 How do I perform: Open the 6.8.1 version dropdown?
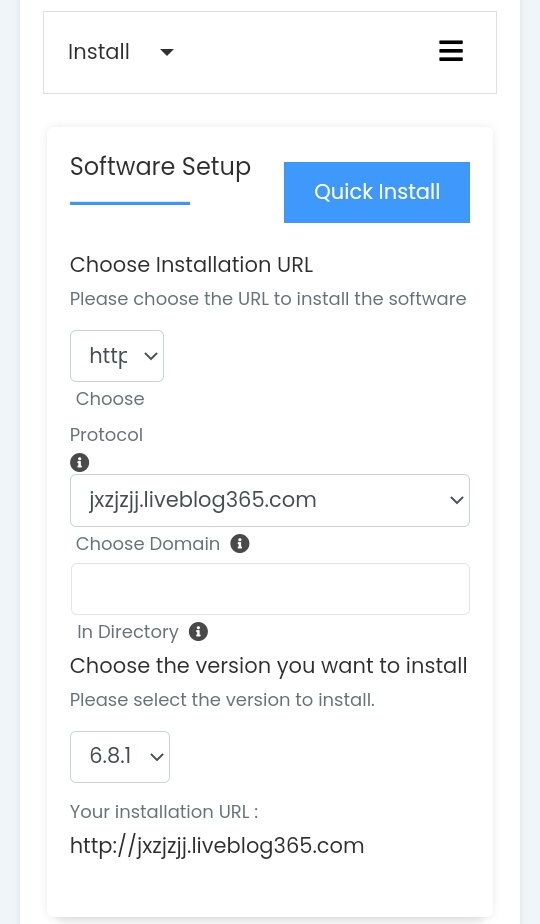pos(120,757)
